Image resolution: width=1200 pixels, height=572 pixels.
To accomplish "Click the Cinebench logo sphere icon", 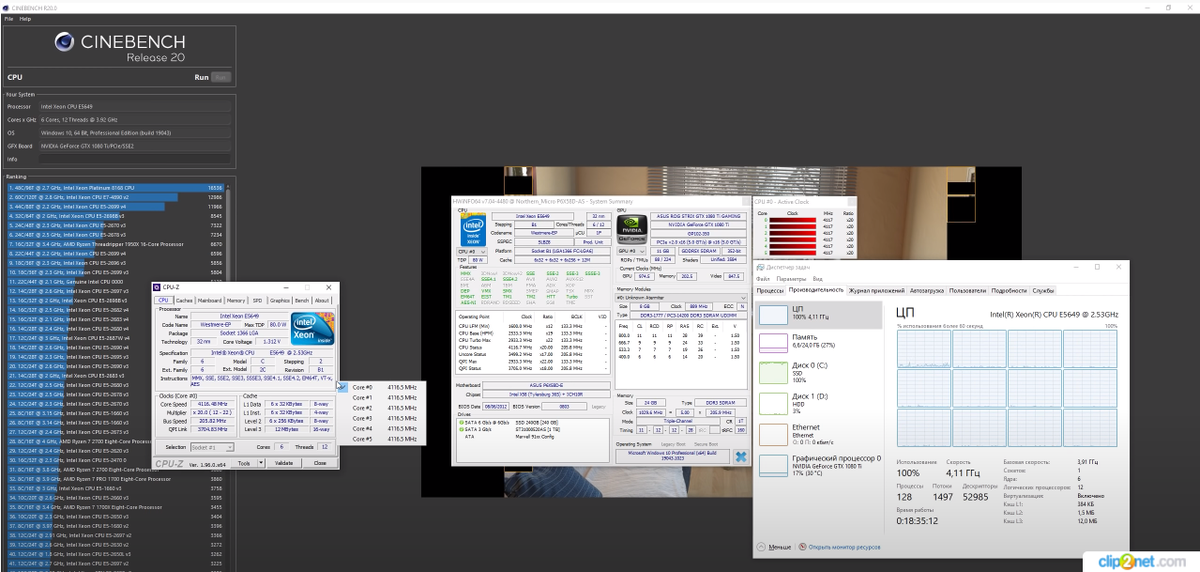I will (x=63, y=42).
